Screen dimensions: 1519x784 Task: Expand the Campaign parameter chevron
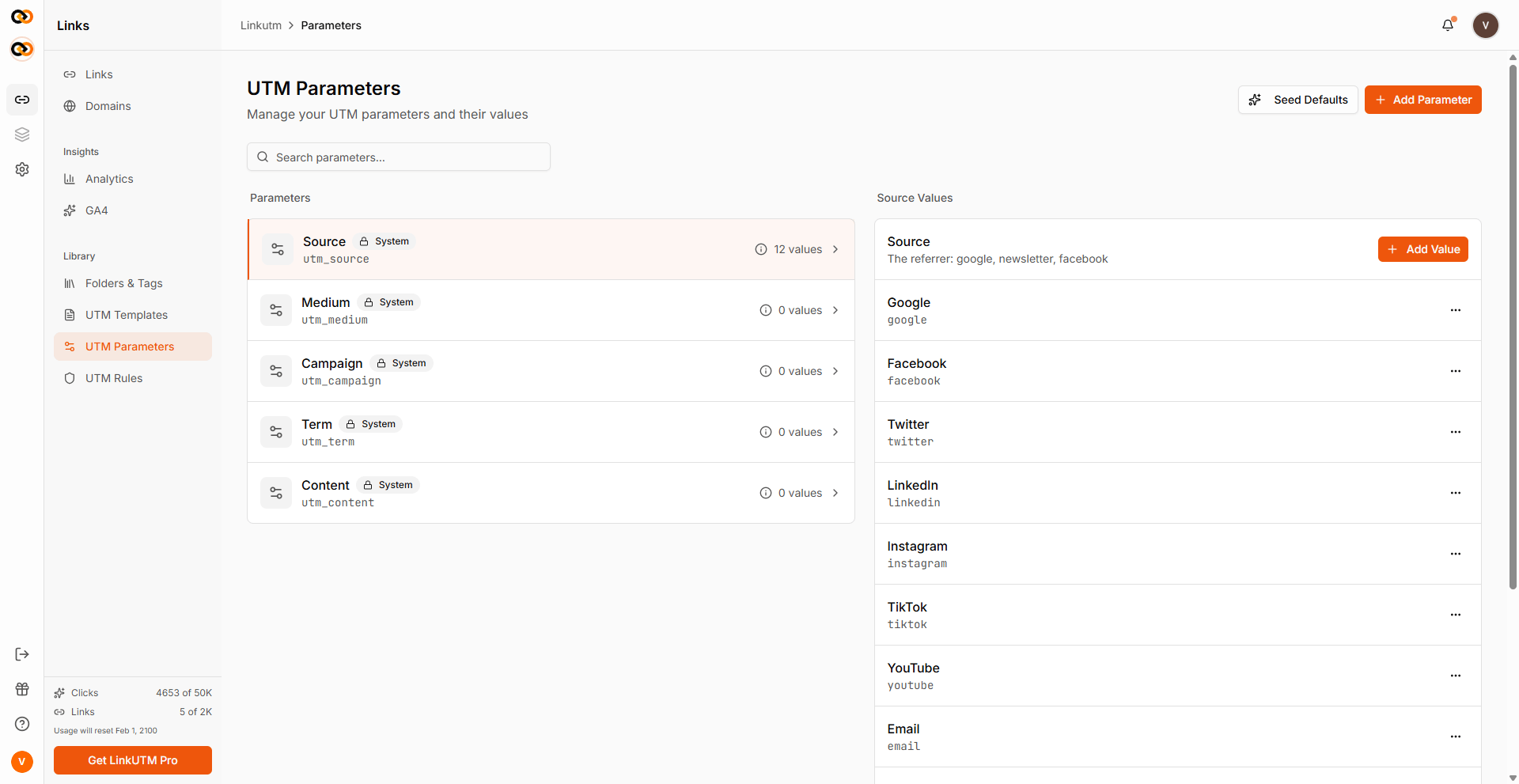(835, 371)
